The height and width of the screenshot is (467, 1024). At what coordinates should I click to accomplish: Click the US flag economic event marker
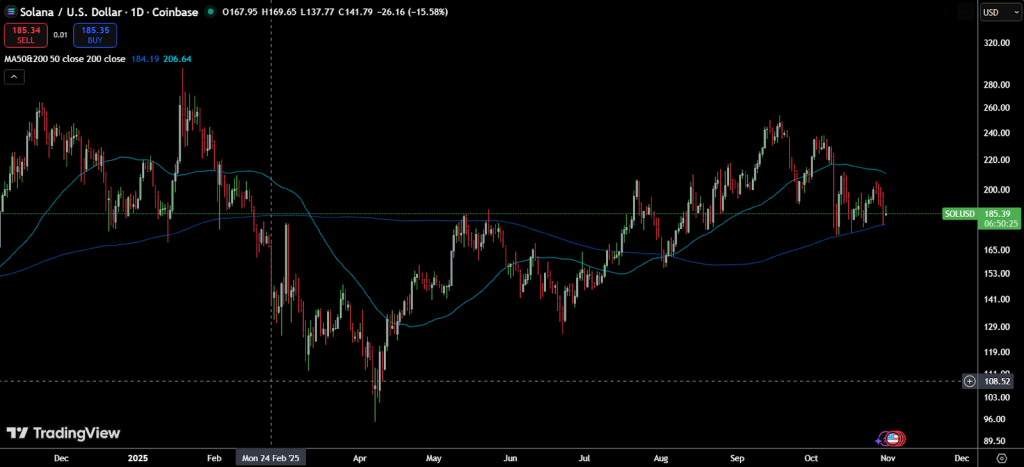pos(893,438)
